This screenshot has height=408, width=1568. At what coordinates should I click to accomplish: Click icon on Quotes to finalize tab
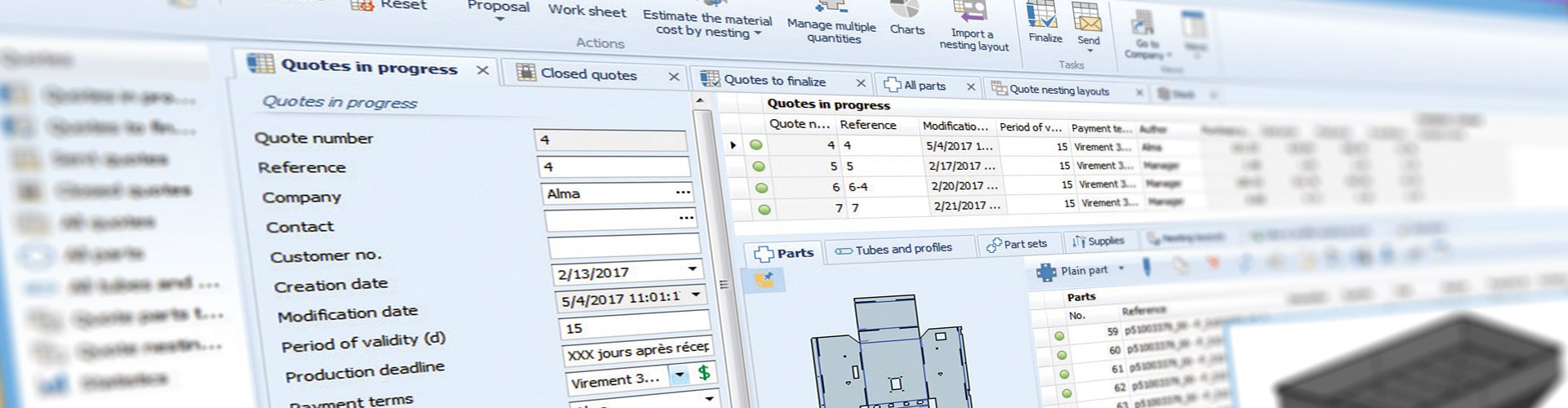pyautogui.click(x=709, y=78)
